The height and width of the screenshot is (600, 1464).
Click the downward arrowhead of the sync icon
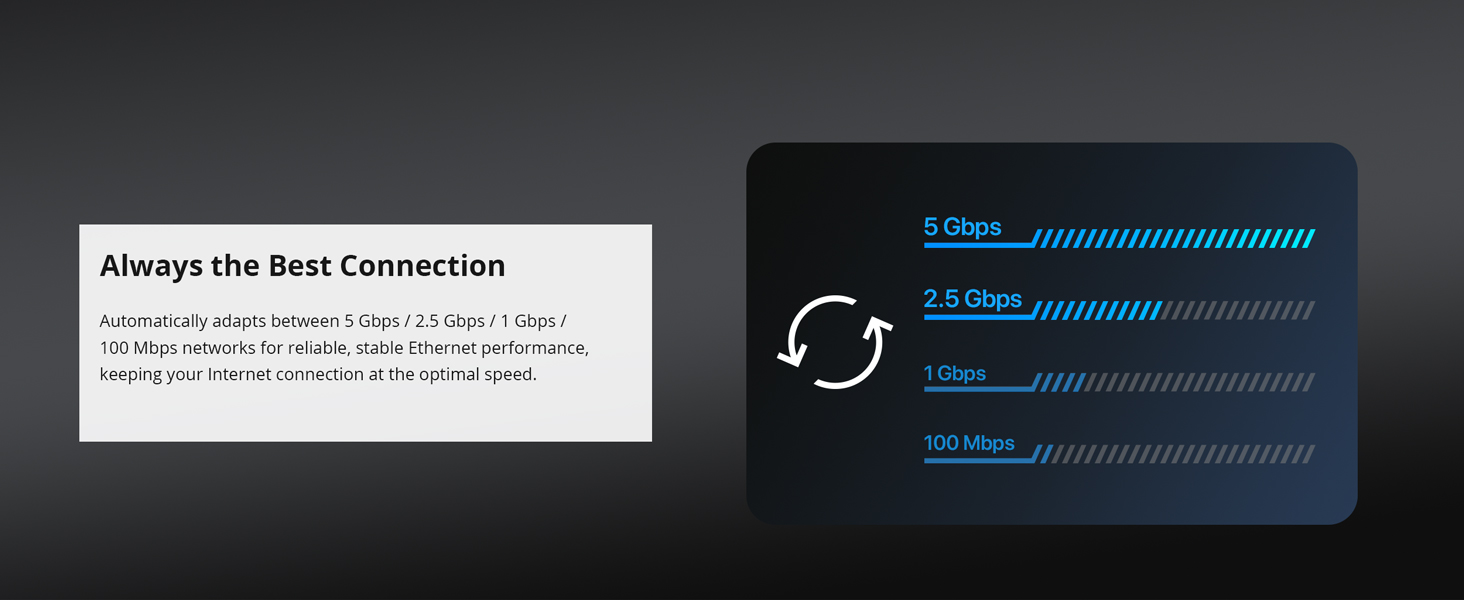(x=791, y=354)
